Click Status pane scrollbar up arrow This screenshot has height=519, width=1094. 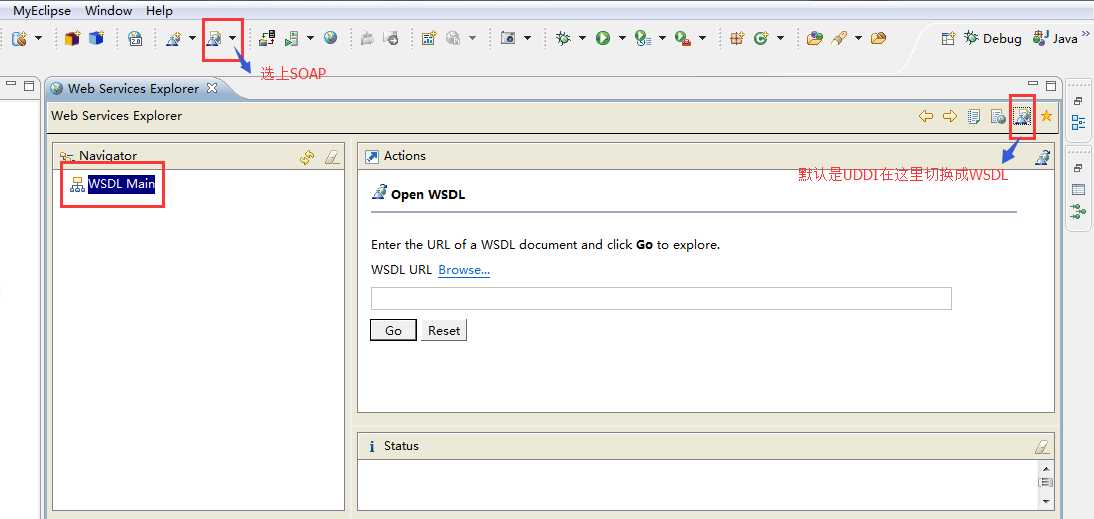pos(1045,468)
